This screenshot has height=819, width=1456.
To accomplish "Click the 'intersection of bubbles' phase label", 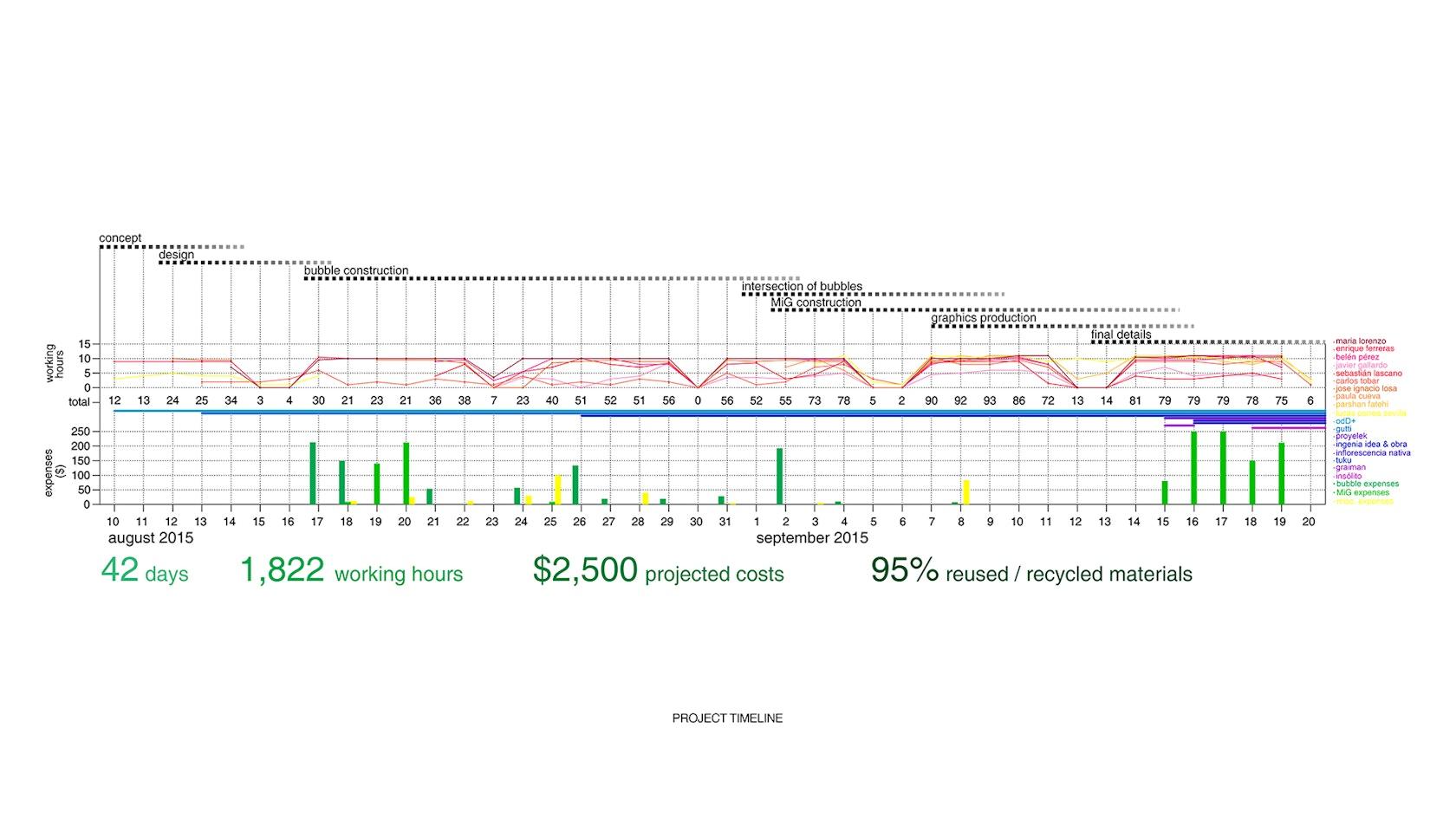I will click(802, 286).
